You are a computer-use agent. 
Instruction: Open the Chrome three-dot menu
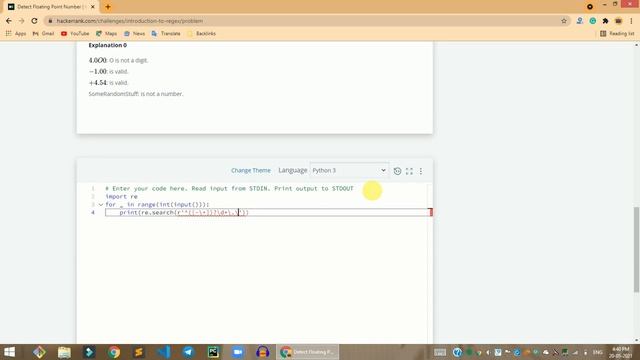tap(631, 21)
